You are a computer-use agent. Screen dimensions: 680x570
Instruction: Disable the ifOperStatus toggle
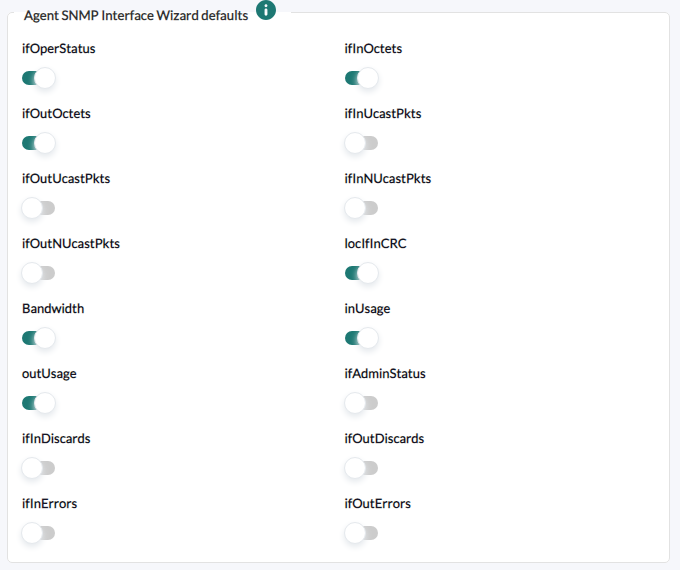click(x=39, y=78)
